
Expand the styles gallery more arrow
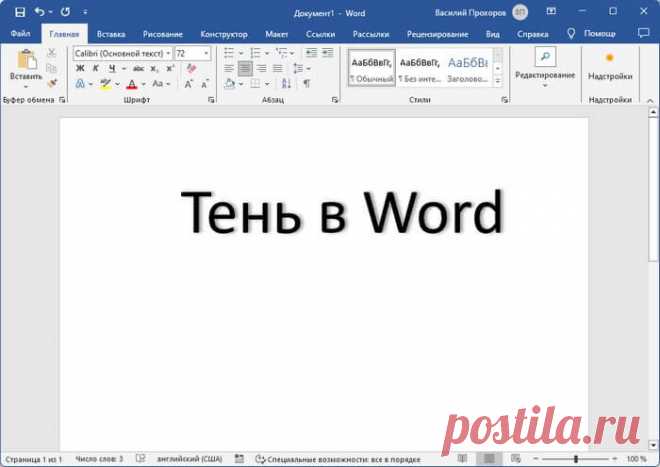click(x=498, y=80)
